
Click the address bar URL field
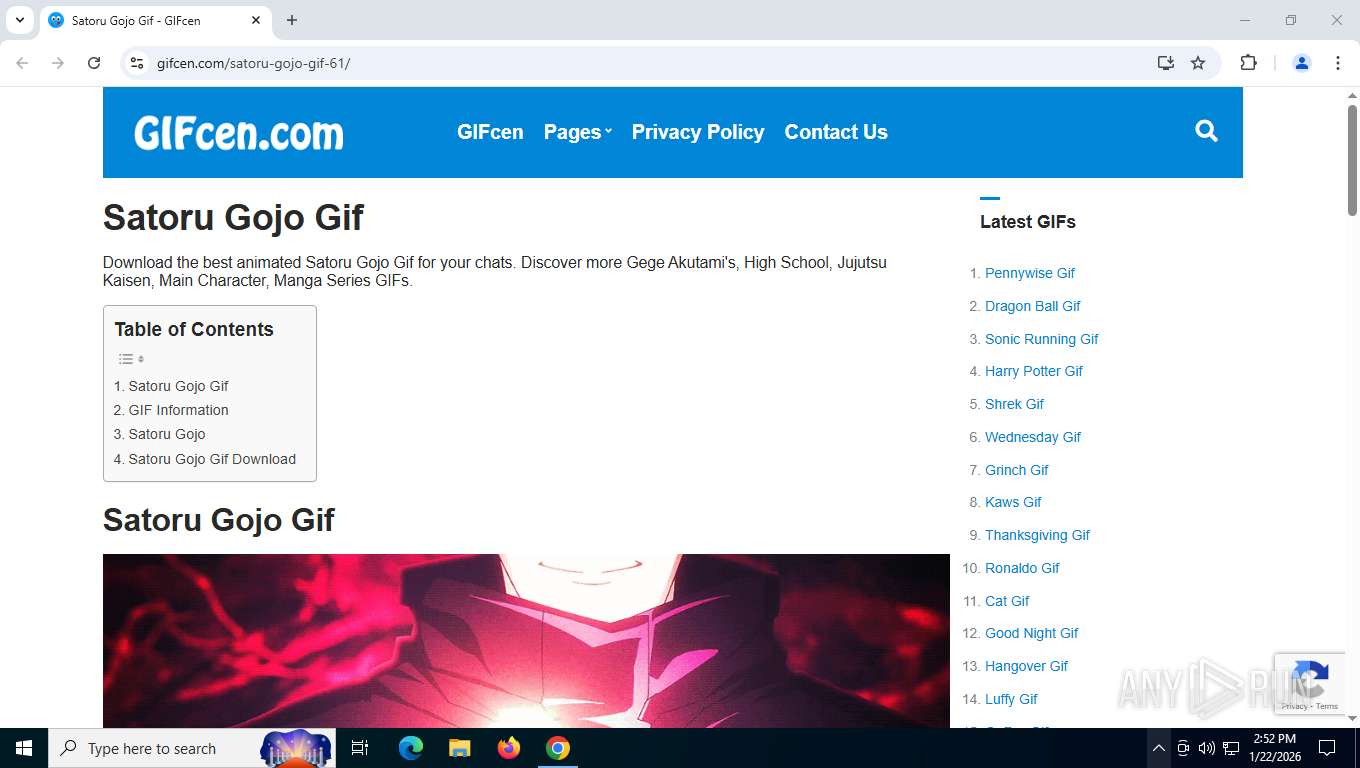pyautogui.click(x=640, y=63)
